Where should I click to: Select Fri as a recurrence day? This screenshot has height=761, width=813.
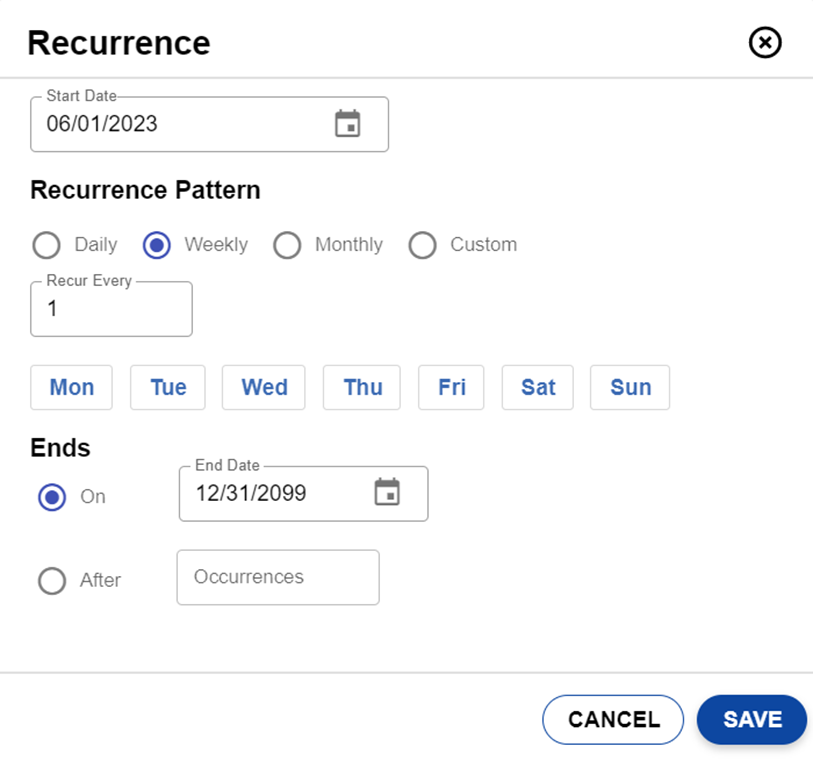click(451, 388)
